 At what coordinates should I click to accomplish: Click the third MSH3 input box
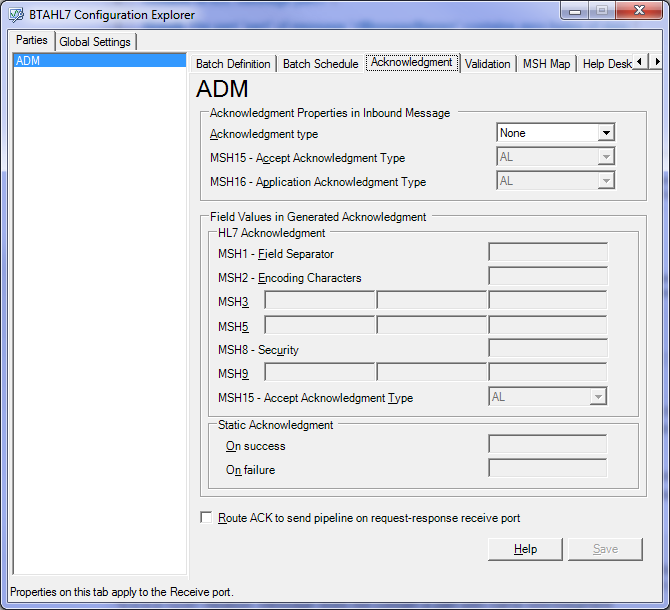click(548, 300)
